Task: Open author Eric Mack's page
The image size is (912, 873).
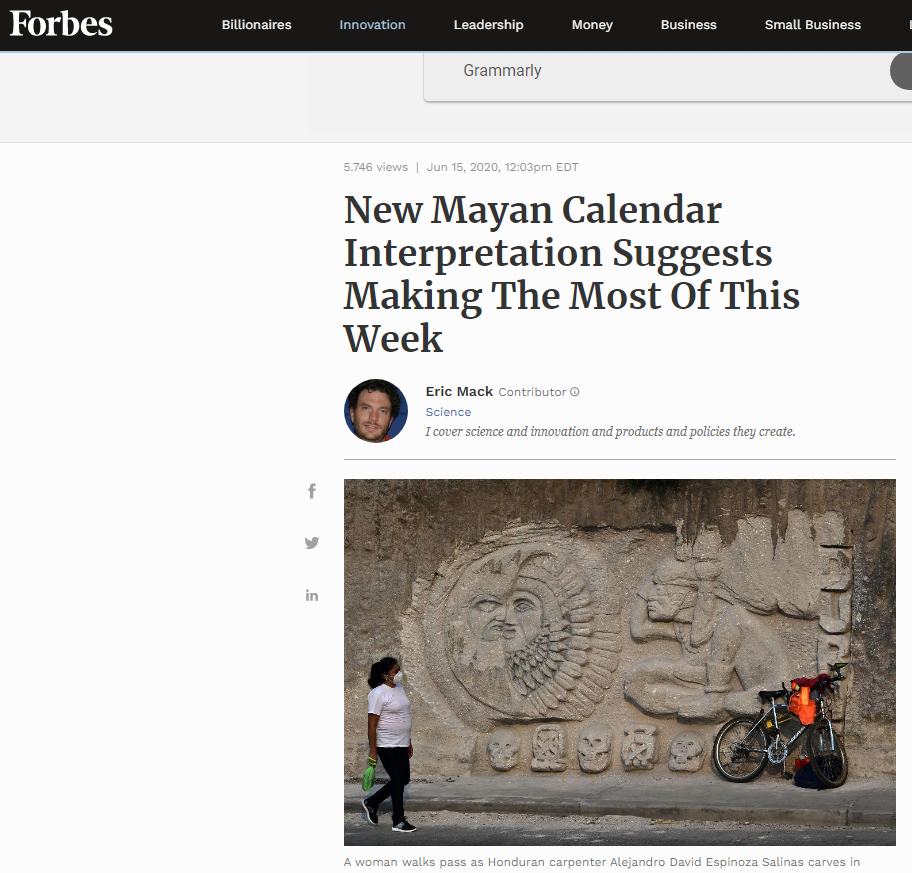Action: click(x=459, y=391)
